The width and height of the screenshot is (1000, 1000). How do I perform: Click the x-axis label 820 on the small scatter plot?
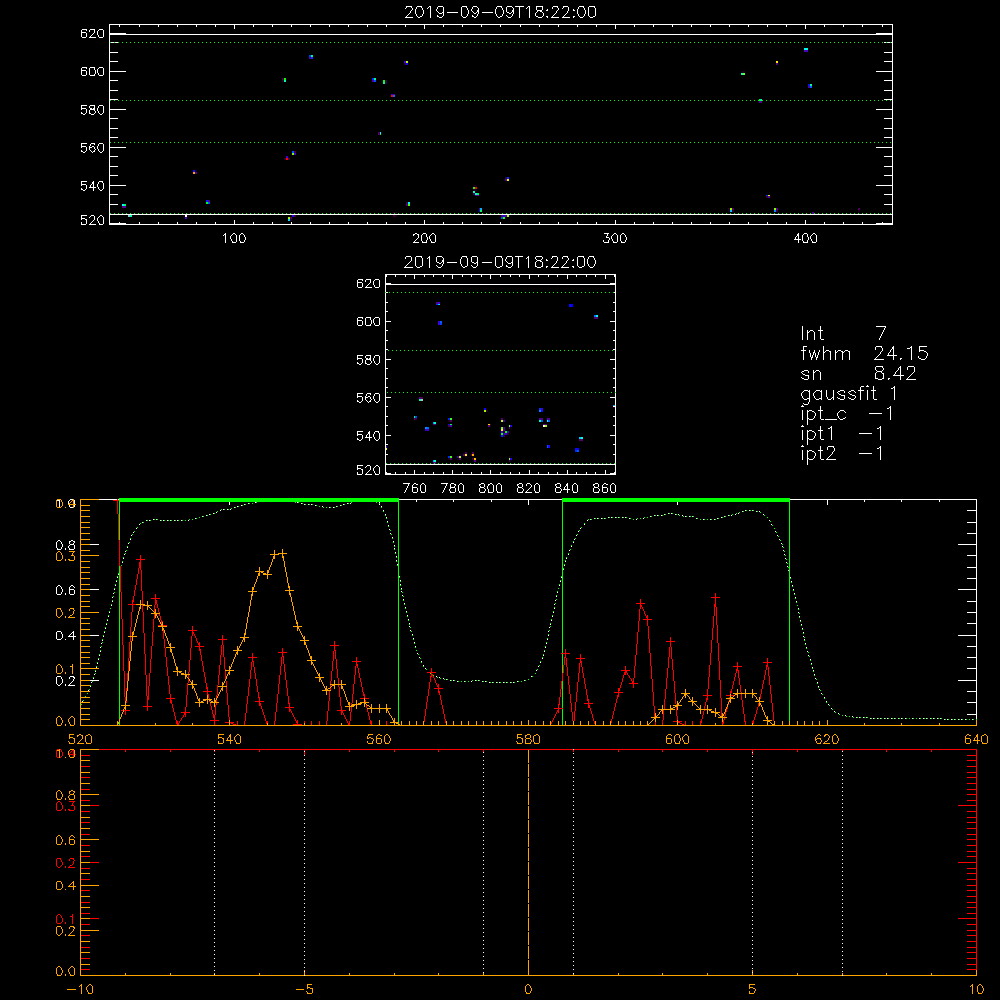[x=529, y=489]
